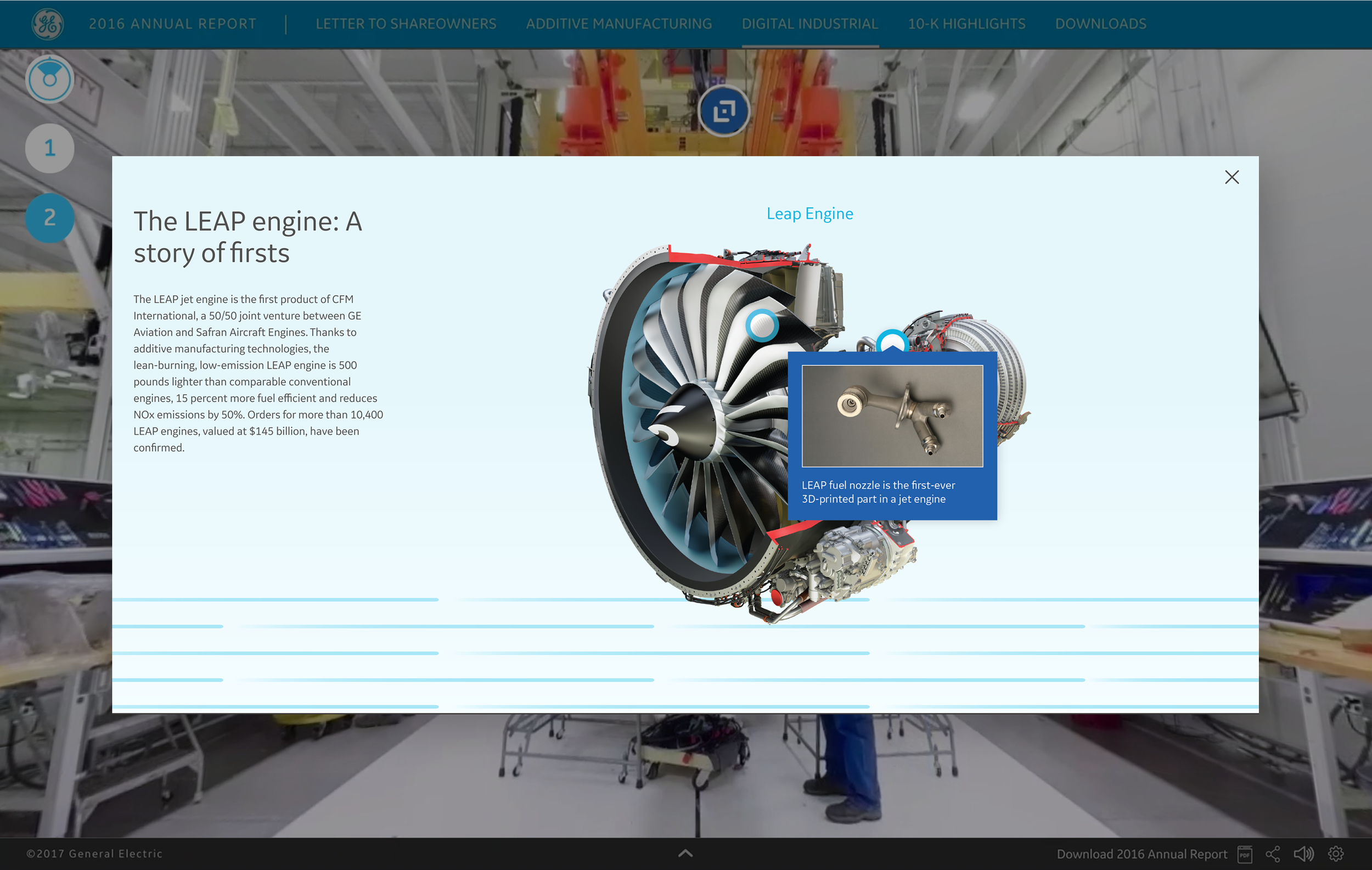Expand the bottom footer chevron
This screenshot has width=1372, height=870.
[x=685, y=853]
